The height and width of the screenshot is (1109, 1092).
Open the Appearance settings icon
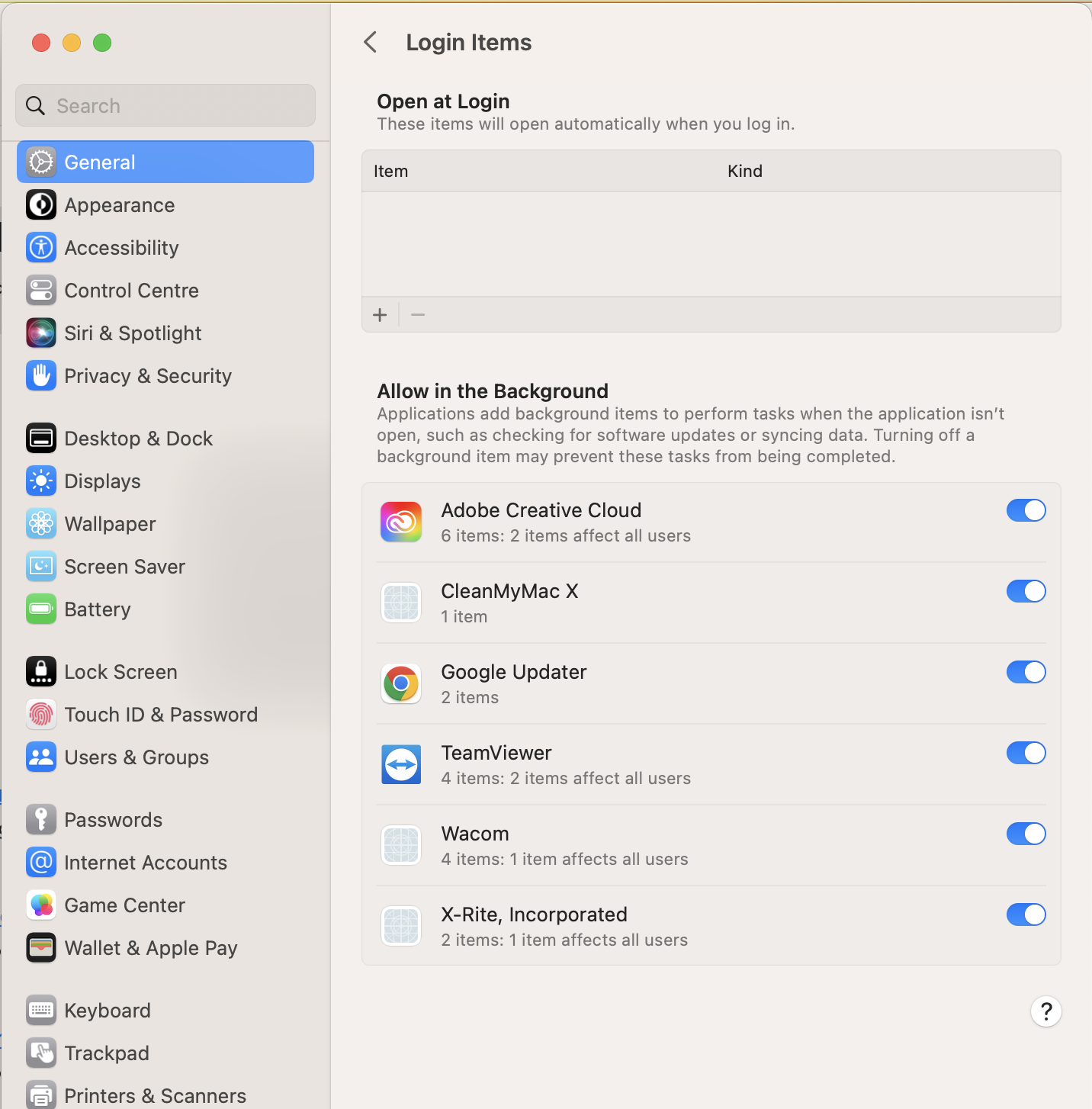(41, 204)
